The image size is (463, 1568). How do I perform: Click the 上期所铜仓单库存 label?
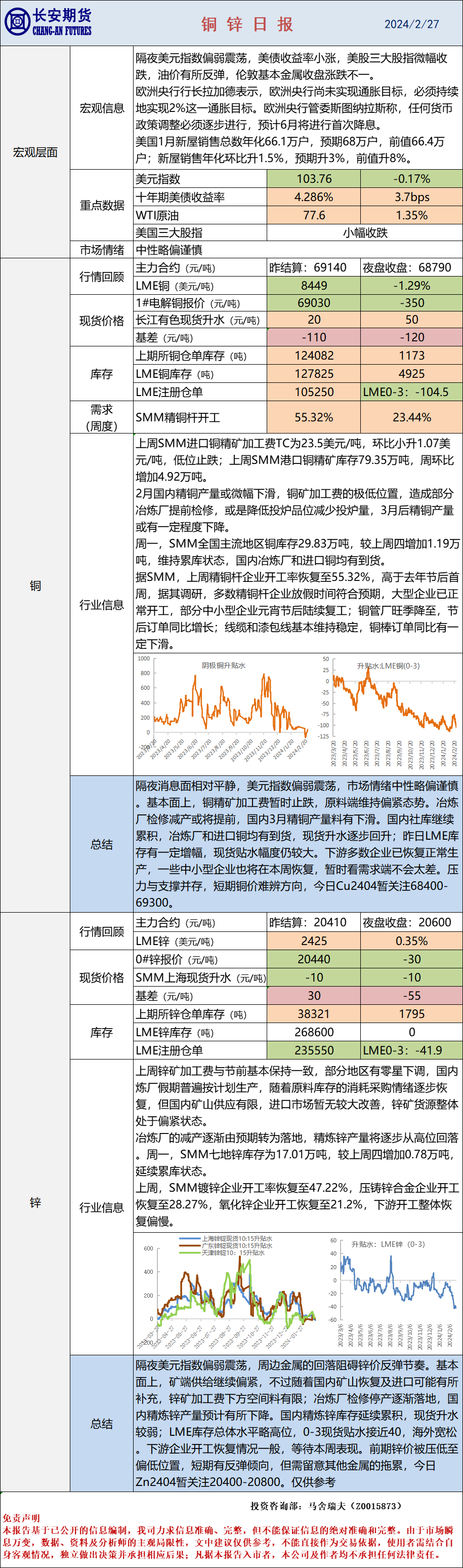click(x=191, y=356)
